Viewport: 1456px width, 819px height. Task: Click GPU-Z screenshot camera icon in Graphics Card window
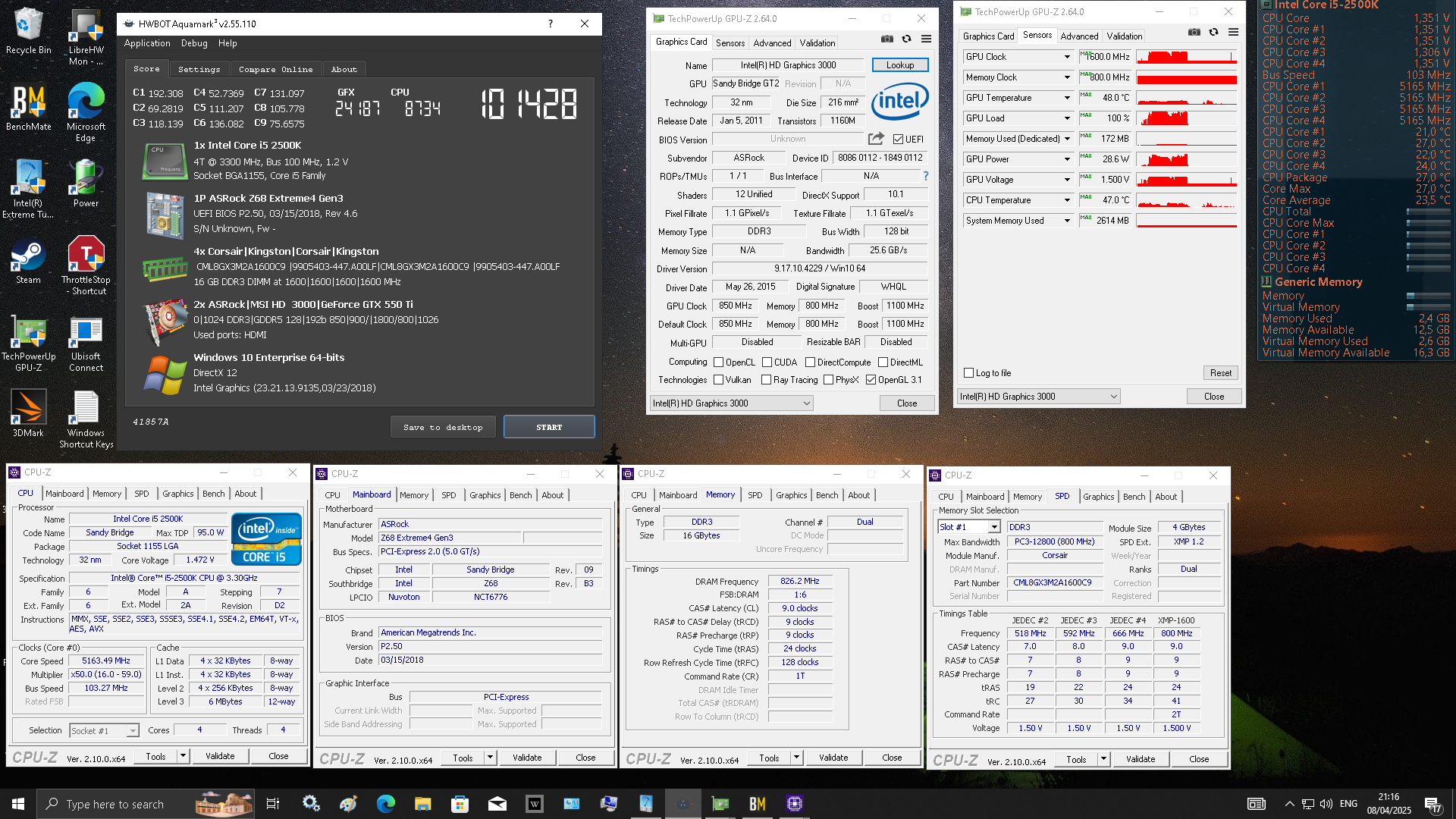887,39
